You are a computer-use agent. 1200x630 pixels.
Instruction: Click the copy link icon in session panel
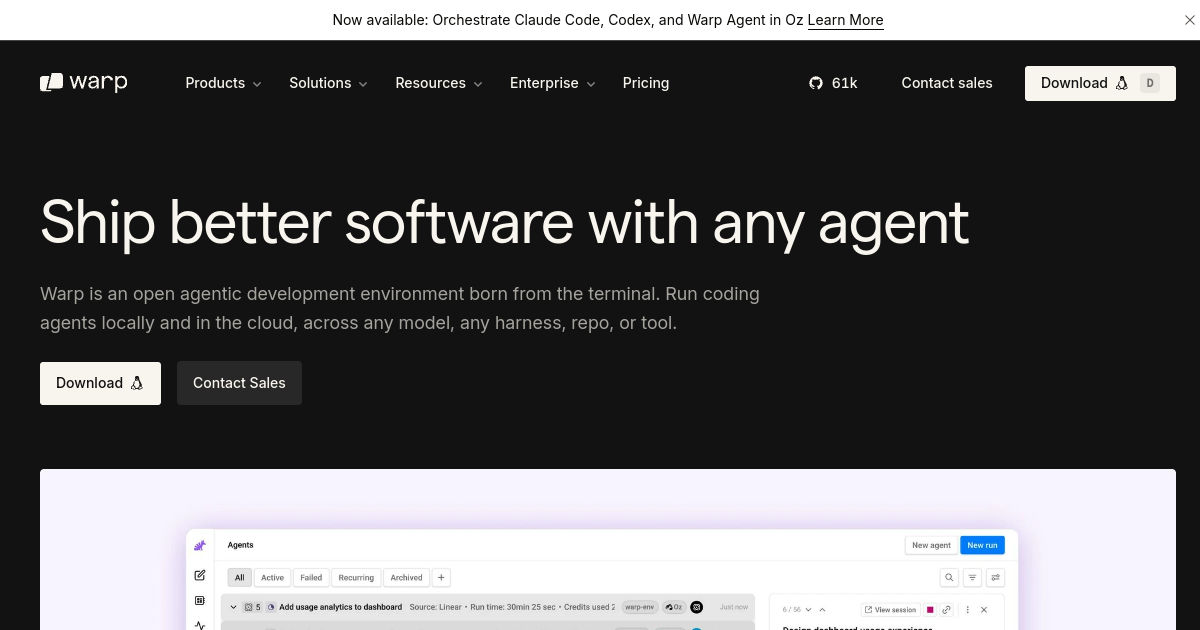[x=947, y=609]
